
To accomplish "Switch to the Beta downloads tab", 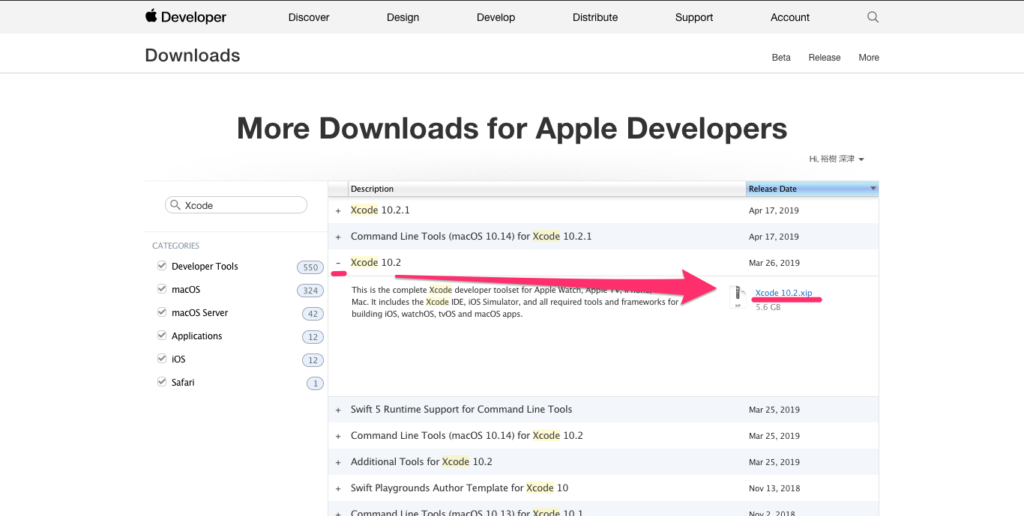I will point(781,57).
